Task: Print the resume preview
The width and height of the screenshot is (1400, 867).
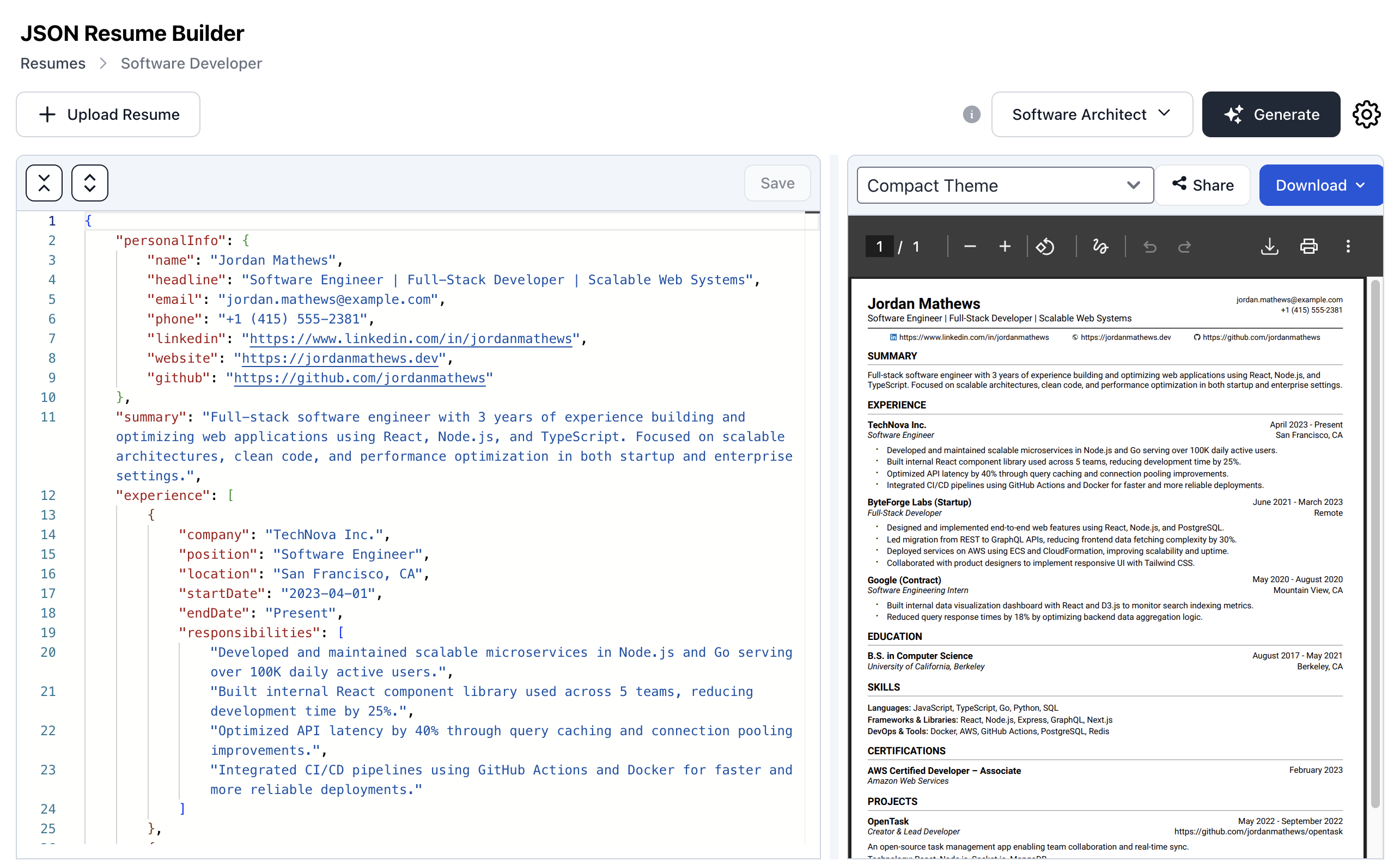Action: 1309,247
